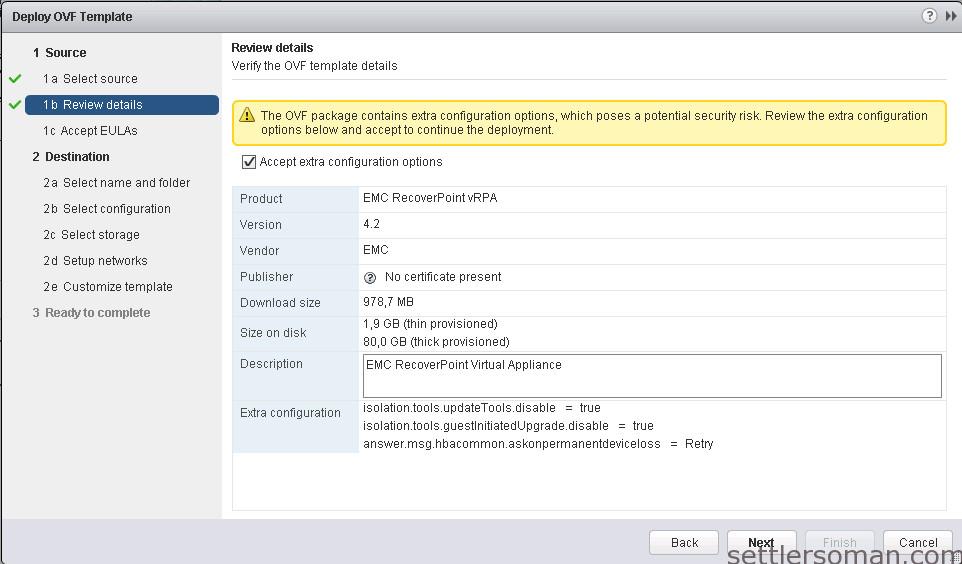Open step 2a Select name and folder
This screenshot has width=962, height=564.
pyautogui.click(x=116, y=183)
